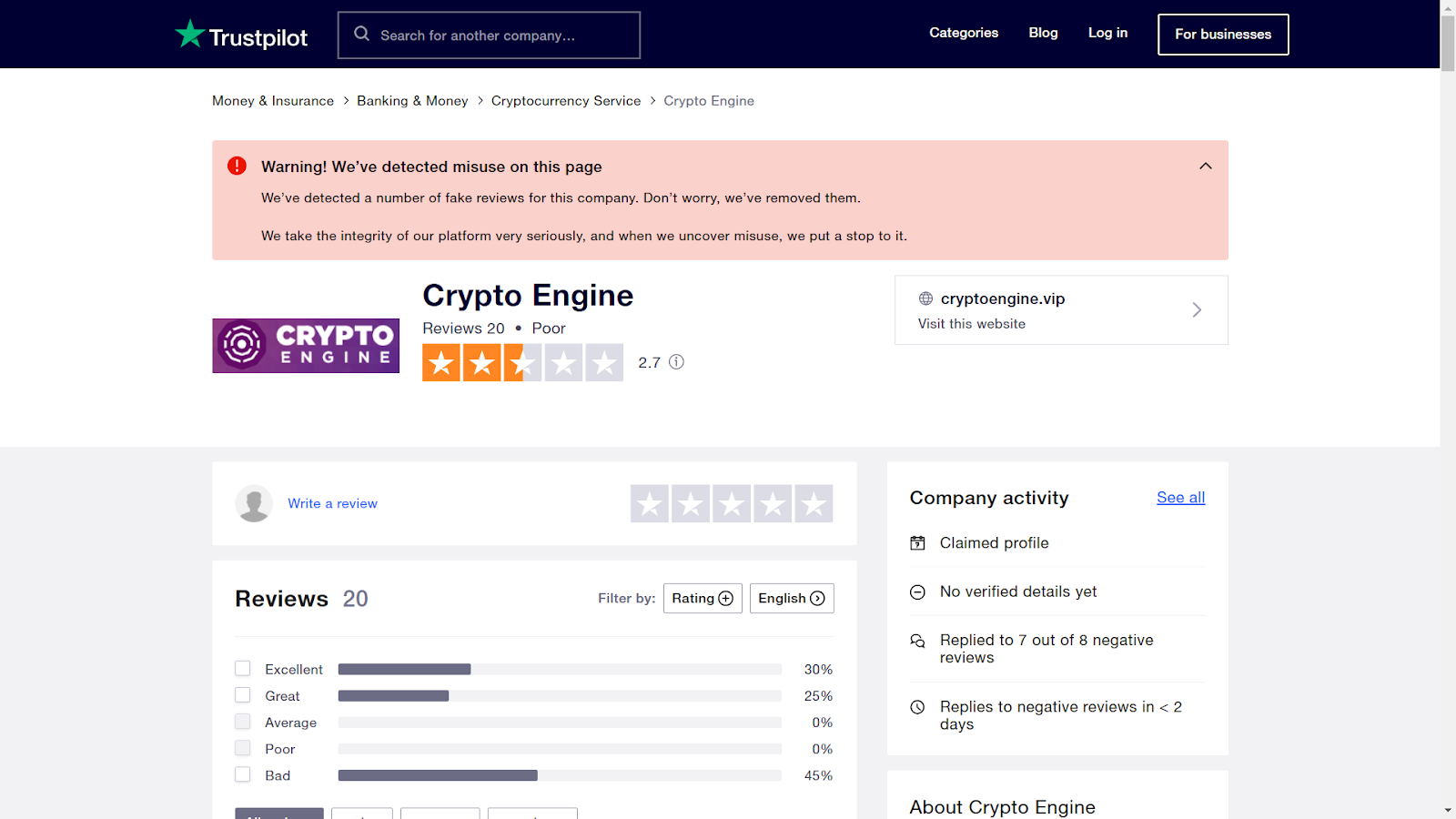Select second star in Write a review
This screenshot has width=1456, height=819.
click(691, 503)
